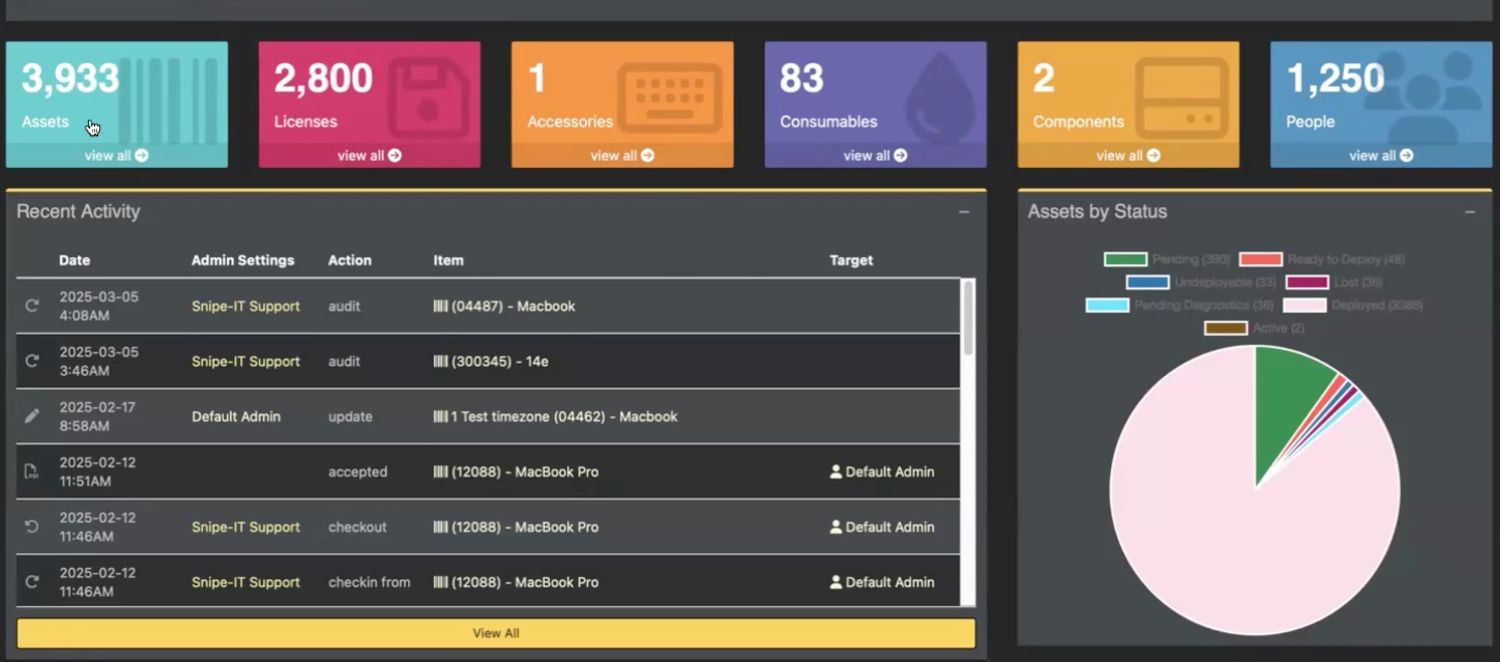
Task: Toggle Active legend swatch
Action: tap(1226, 328)
